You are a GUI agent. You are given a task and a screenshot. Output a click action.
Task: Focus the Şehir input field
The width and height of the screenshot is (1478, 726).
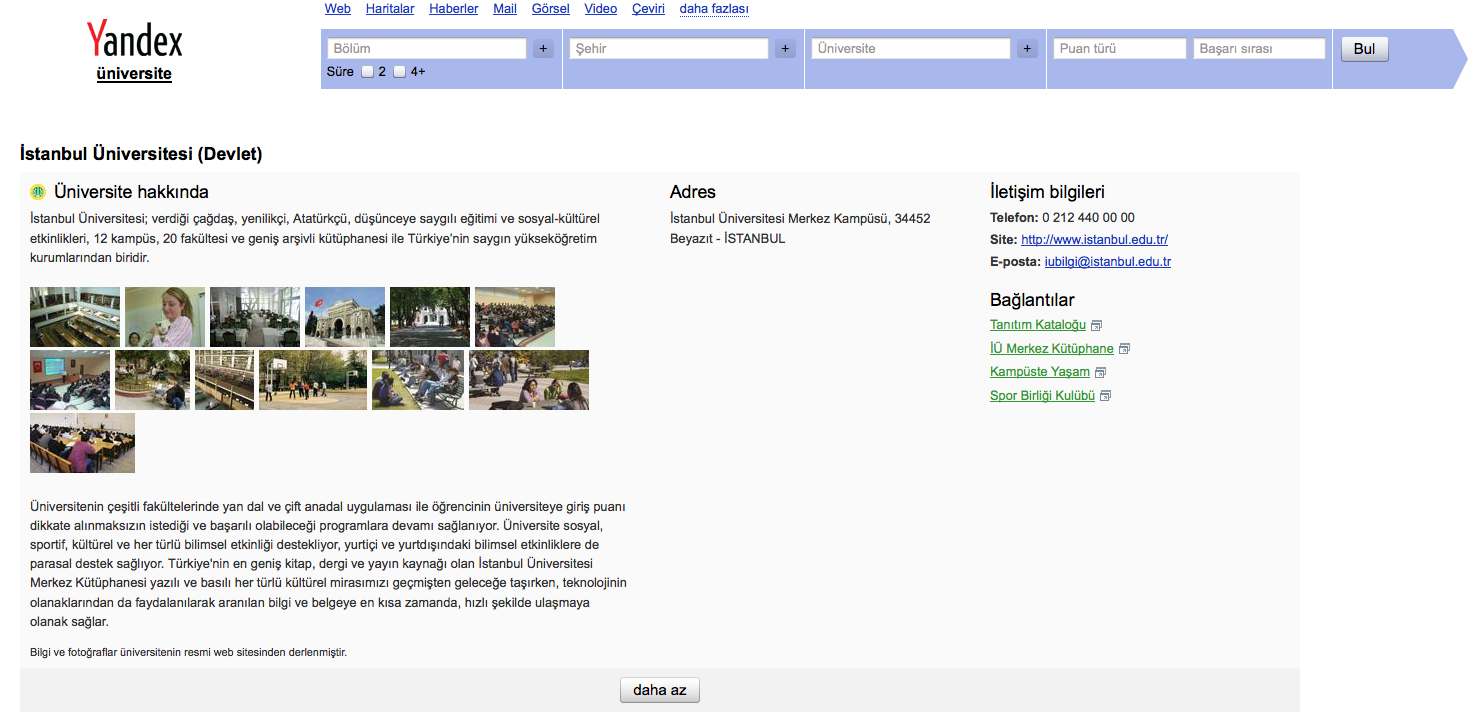coord(669,48)
